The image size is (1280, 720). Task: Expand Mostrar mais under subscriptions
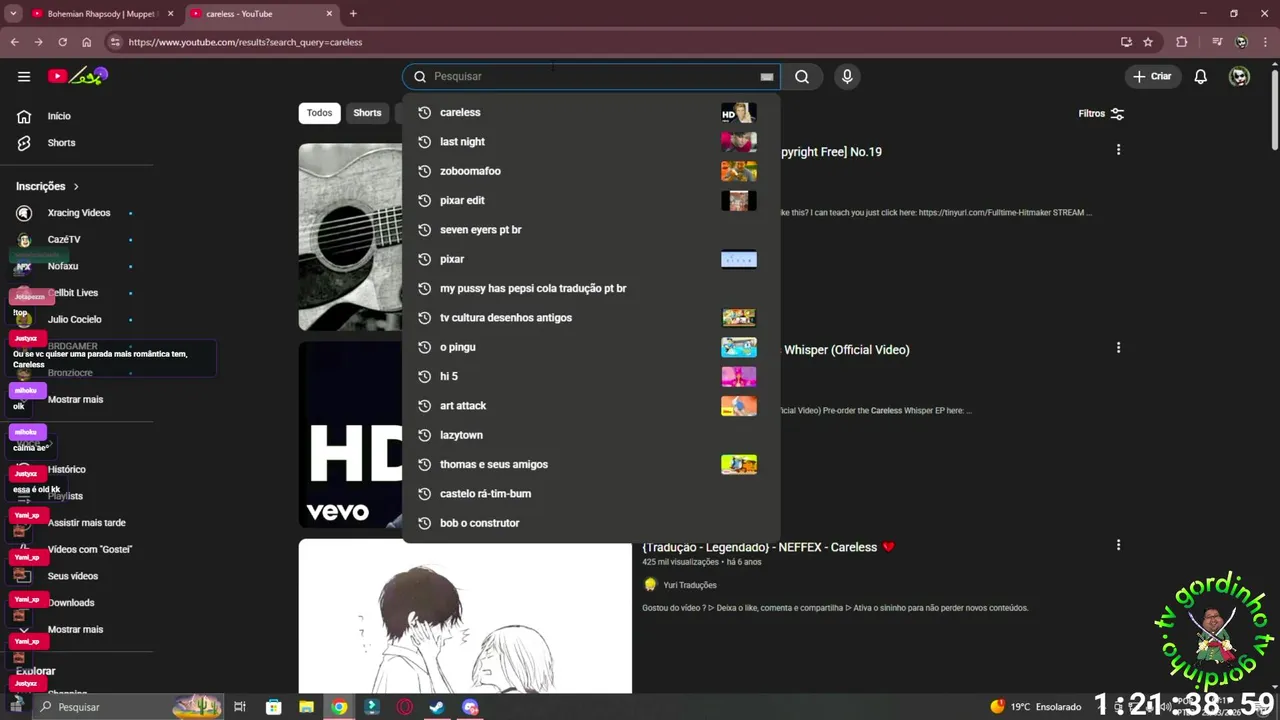click(x=76, y=400)
